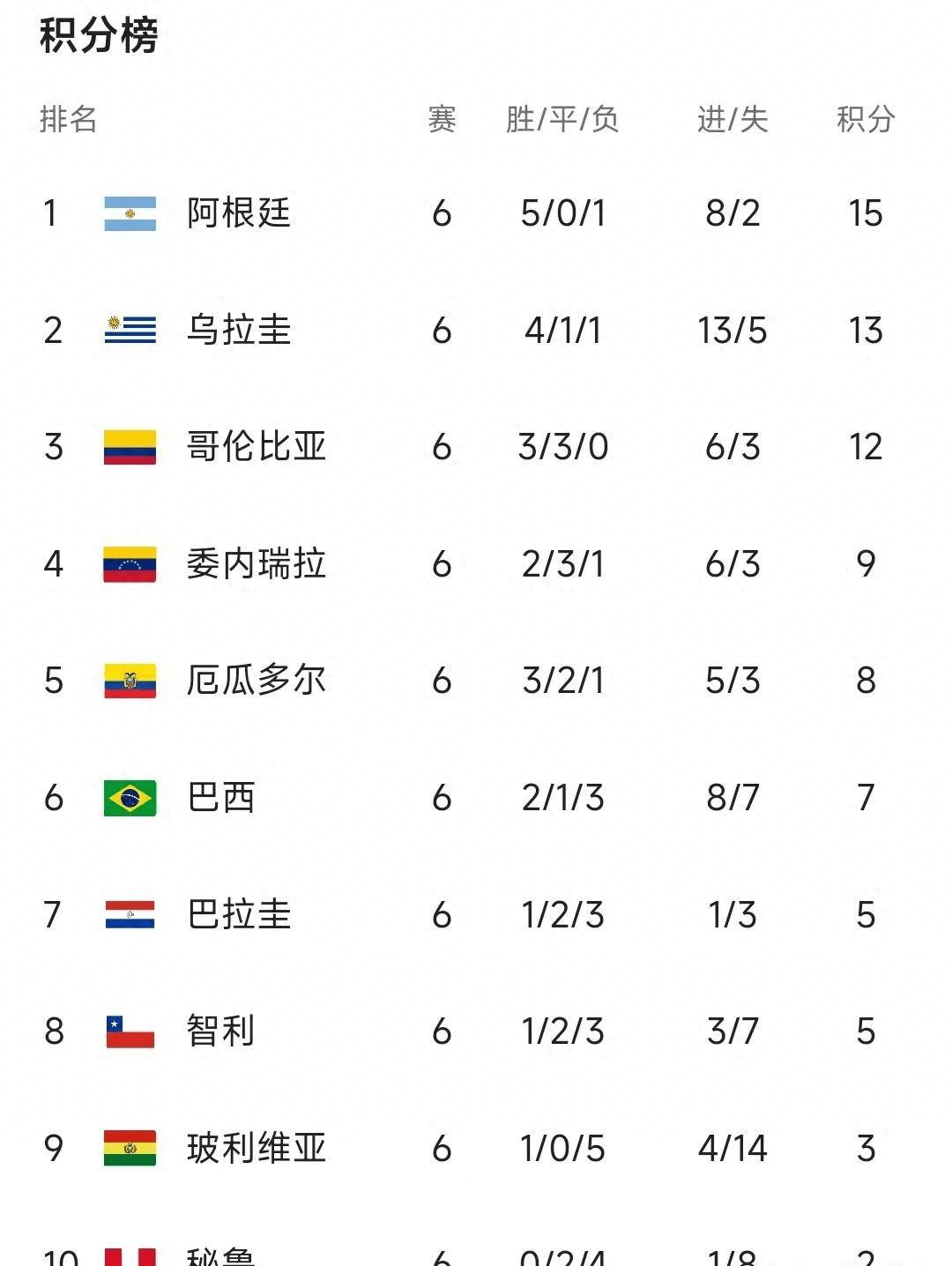This screenshot has height=1266, width=952.
Task: Click the Paraguay flag icon
Action: (x=130, y=914)
